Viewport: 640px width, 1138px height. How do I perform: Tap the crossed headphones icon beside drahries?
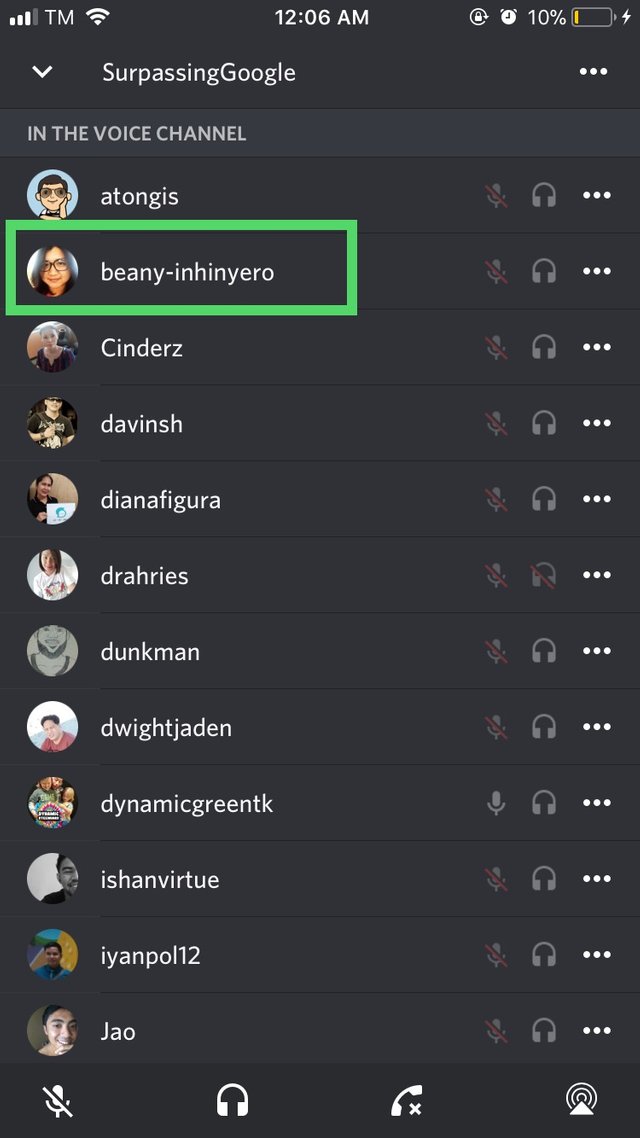tap(543, 576)
